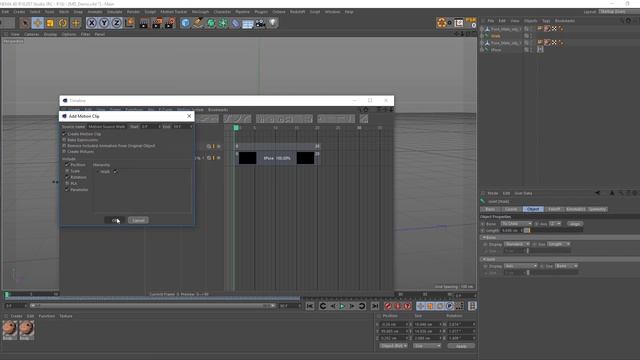Toggle the X axis lock
The height and width of the screenshot is (360, 640).
tap(92, 23)
